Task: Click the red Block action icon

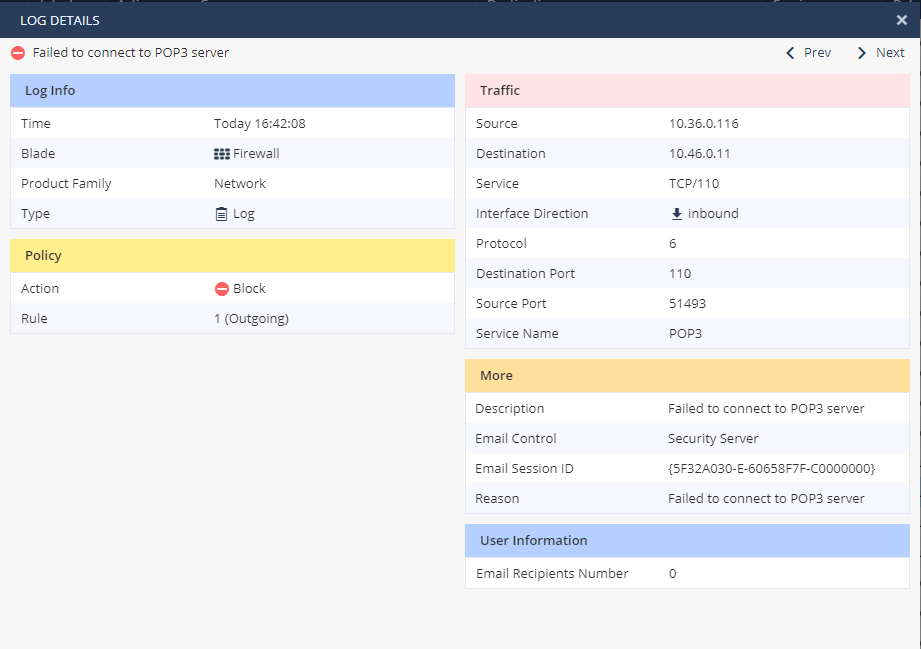Action: coord(221,288)
